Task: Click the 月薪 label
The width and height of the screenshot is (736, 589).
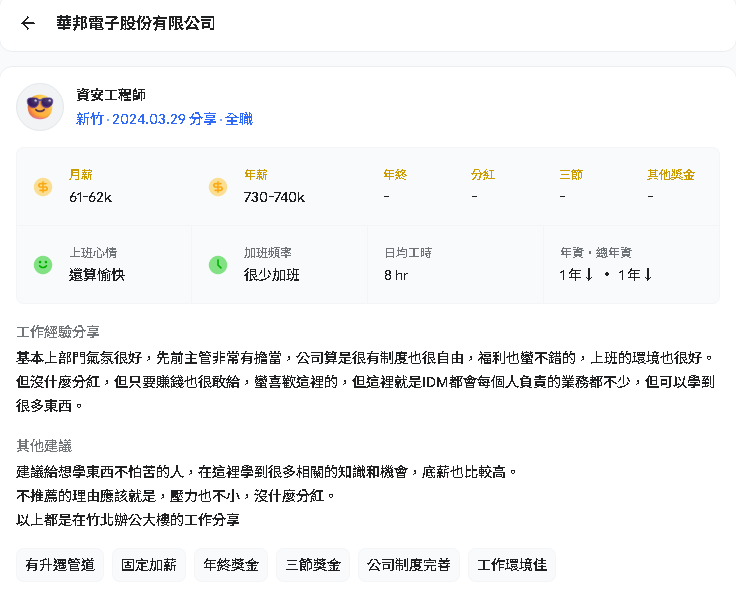Action: pos(81,175)
